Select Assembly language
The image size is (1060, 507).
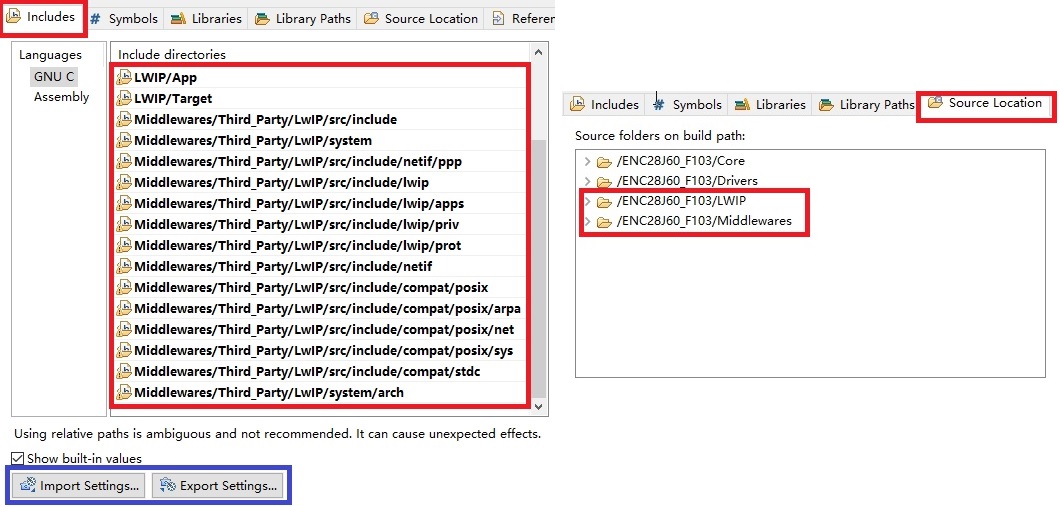click(62, 97)
